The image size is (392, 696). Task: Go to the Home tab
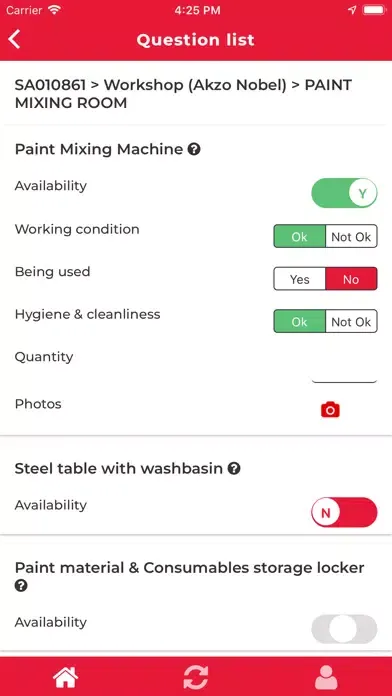pos(66,678)
